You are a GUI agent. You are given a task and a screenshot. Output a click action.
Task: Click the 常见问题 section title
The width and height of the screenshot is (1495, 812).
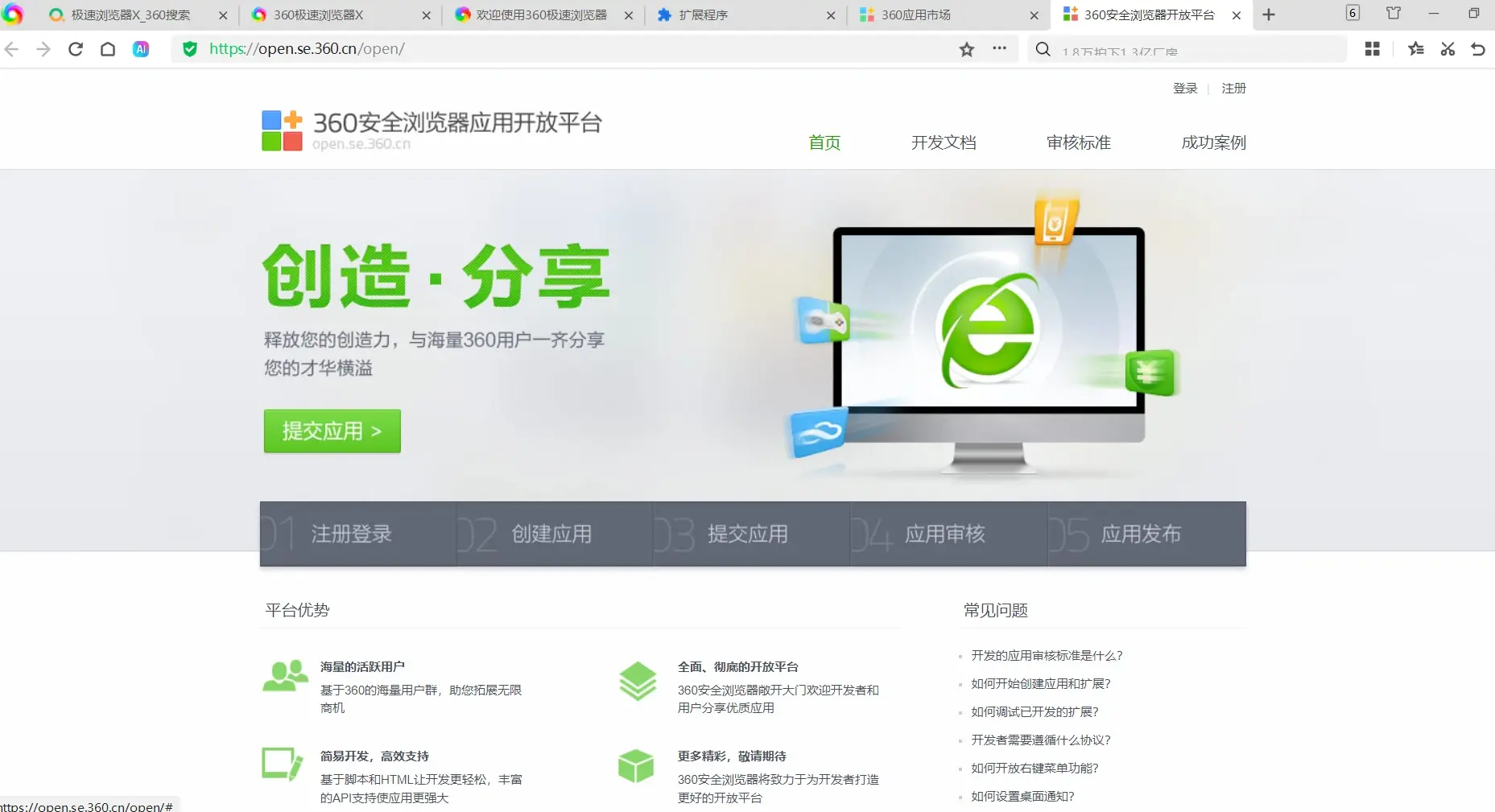(996, 610)
